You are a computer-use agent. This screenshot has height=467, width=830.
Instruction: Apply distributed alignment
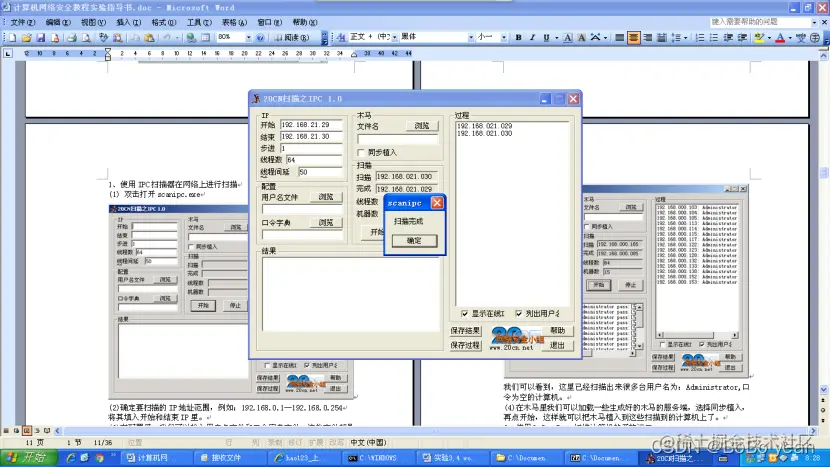coord(661,37)
